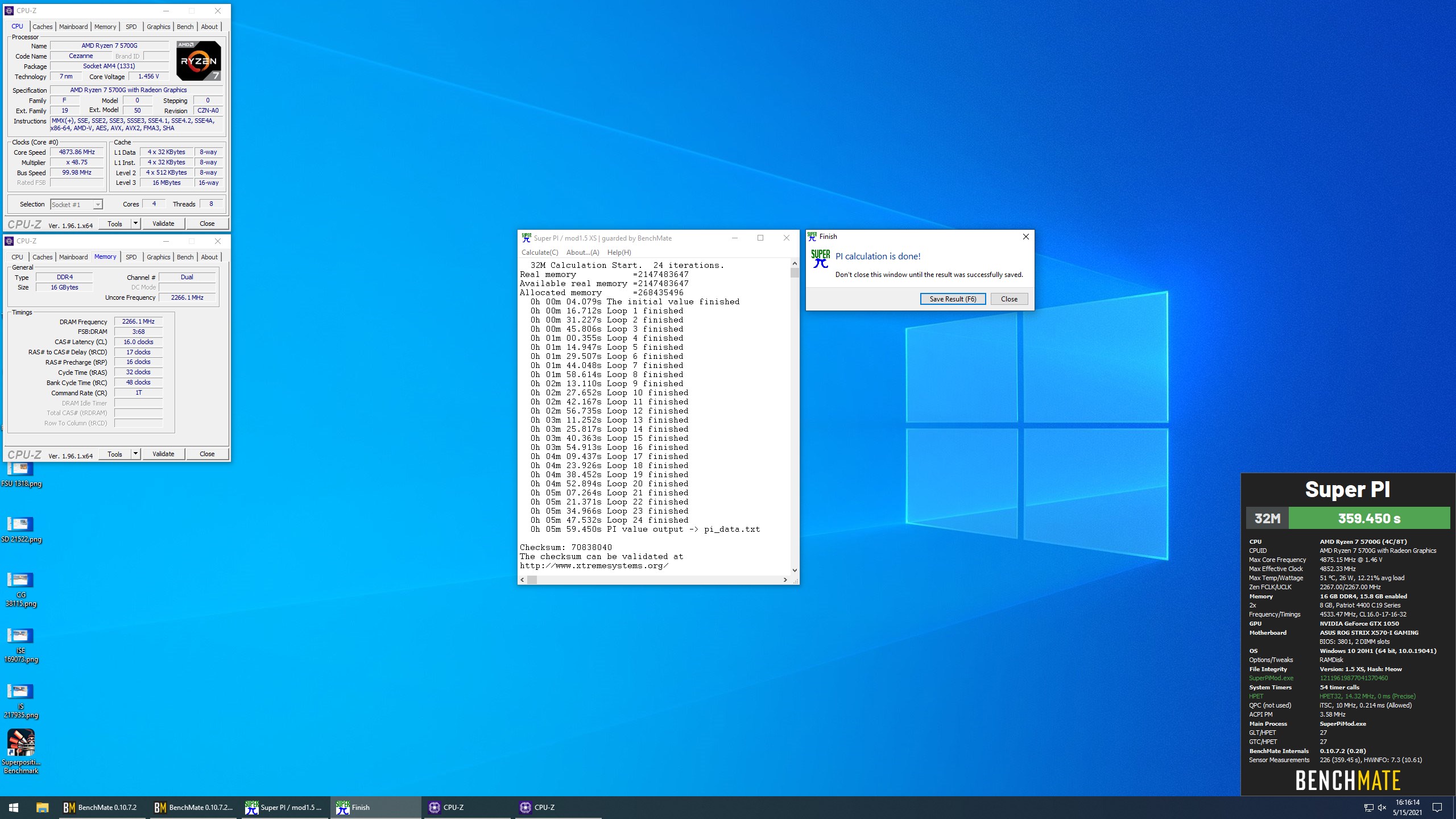
Task: Select the Graphics tab in top CPU-Z
Action: [x=158, y=27]
